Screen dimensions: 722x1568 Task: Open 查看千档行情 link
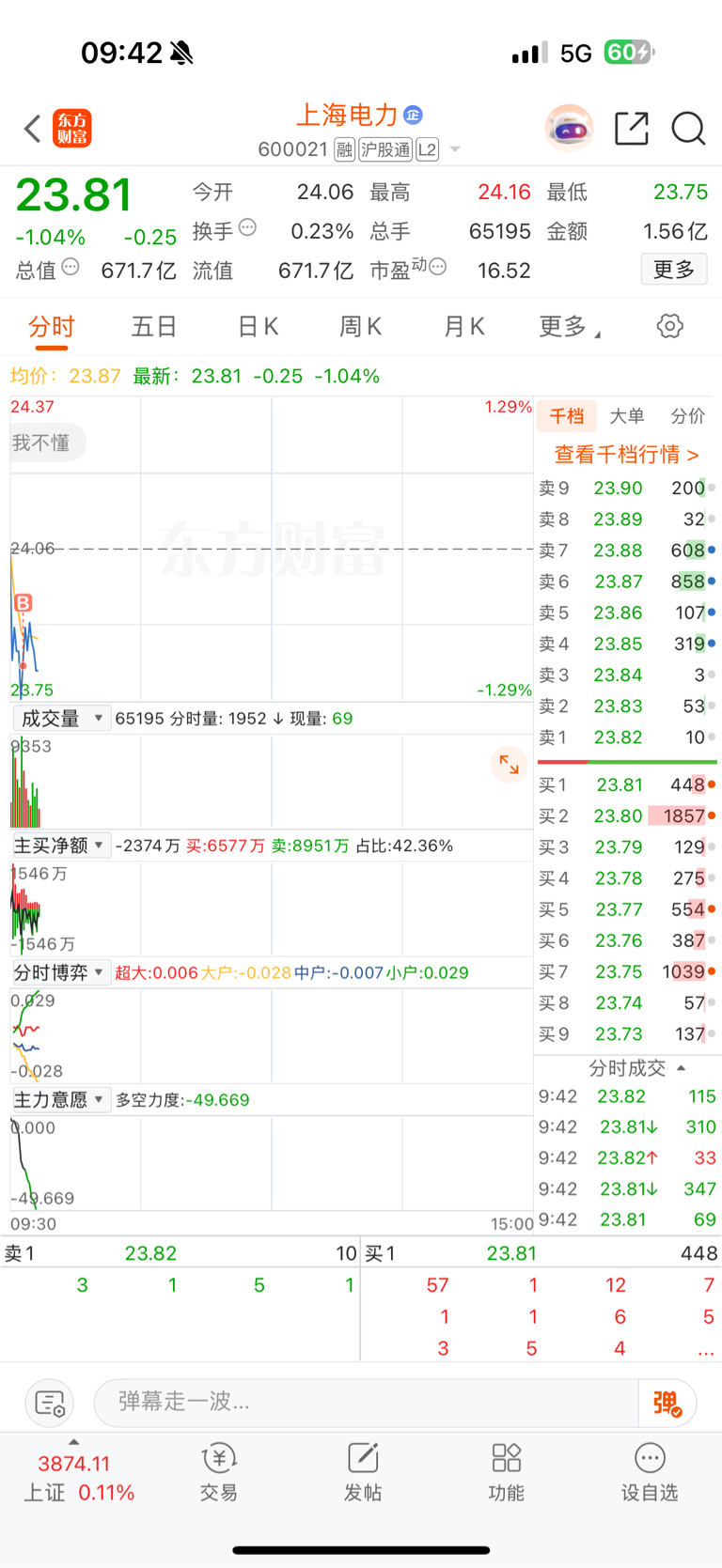(x=626, y=455)
